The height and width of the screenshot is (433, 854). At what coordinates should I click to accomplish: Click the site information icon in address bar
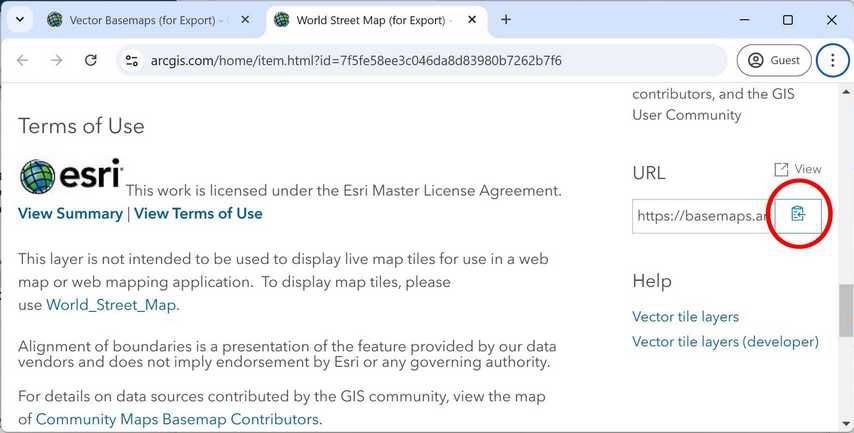[130, 60]
